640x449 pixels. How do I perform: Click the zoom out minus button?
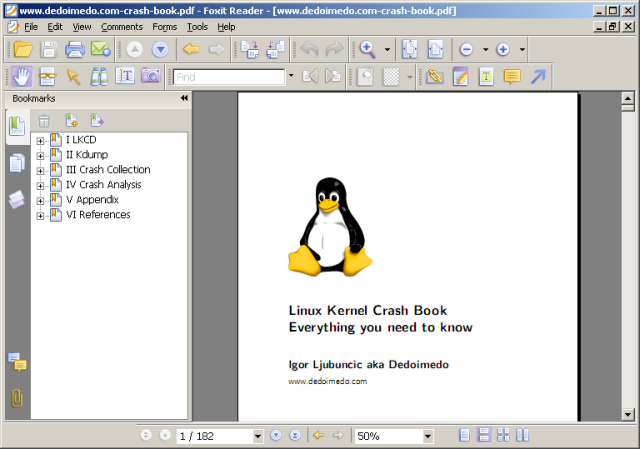coord(466,49)
